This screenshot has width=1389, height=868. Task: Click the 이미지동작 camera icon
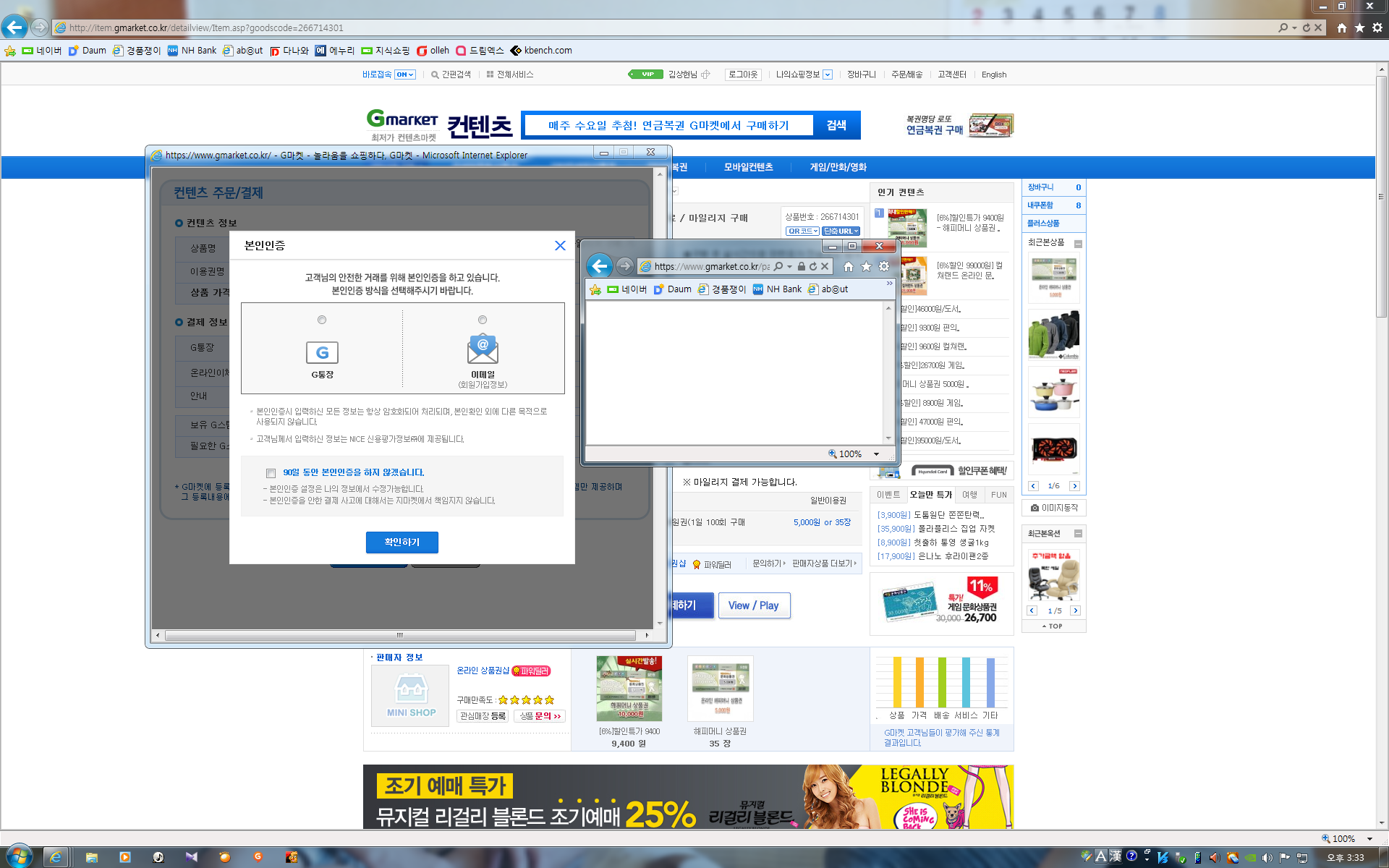pyautogui.click(x=1035, y=508)
